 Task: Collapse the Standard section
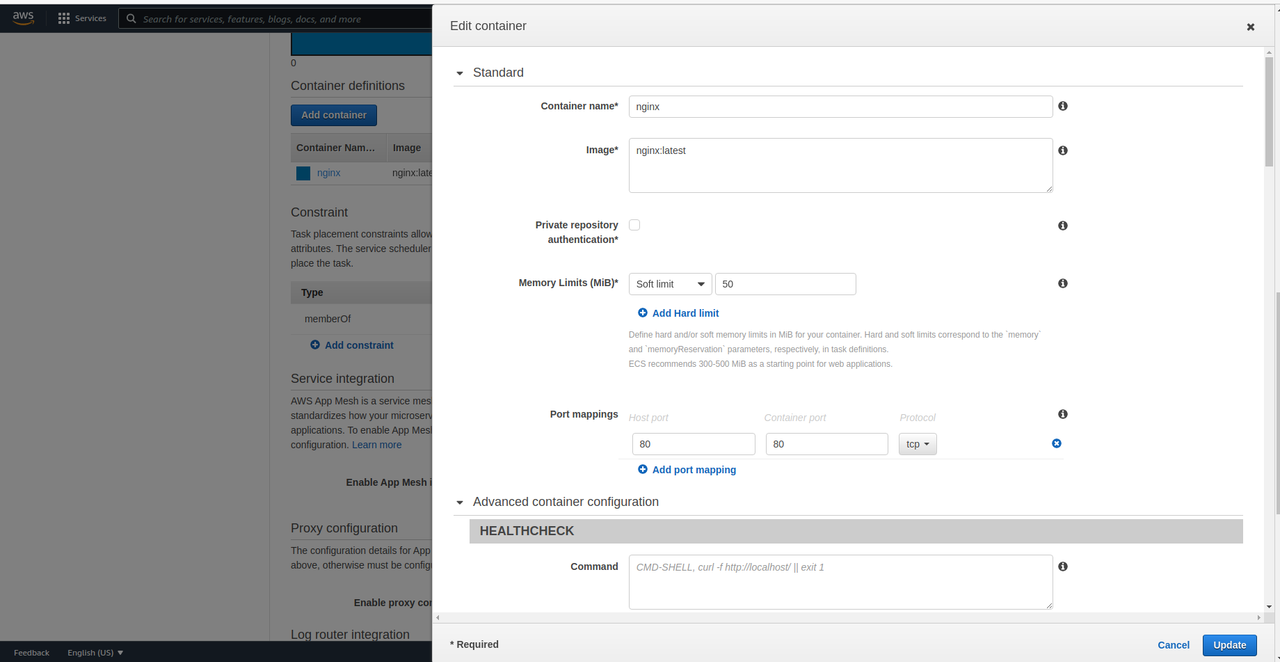[460, 73]
